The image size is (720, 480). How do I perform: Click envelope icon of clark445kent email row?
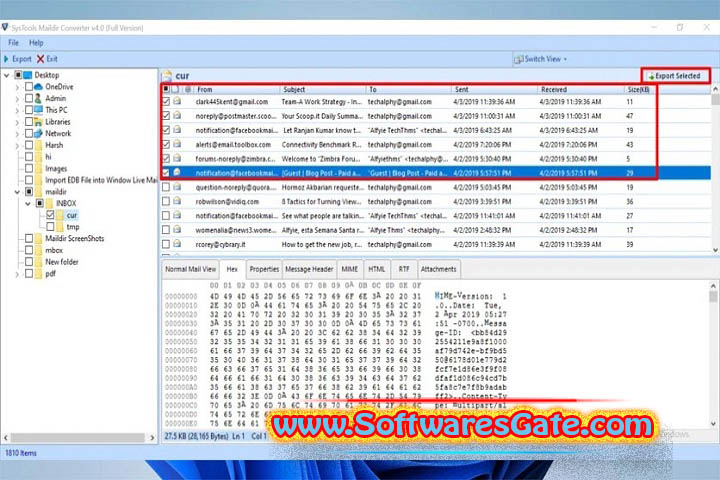(x=177, y=102)
